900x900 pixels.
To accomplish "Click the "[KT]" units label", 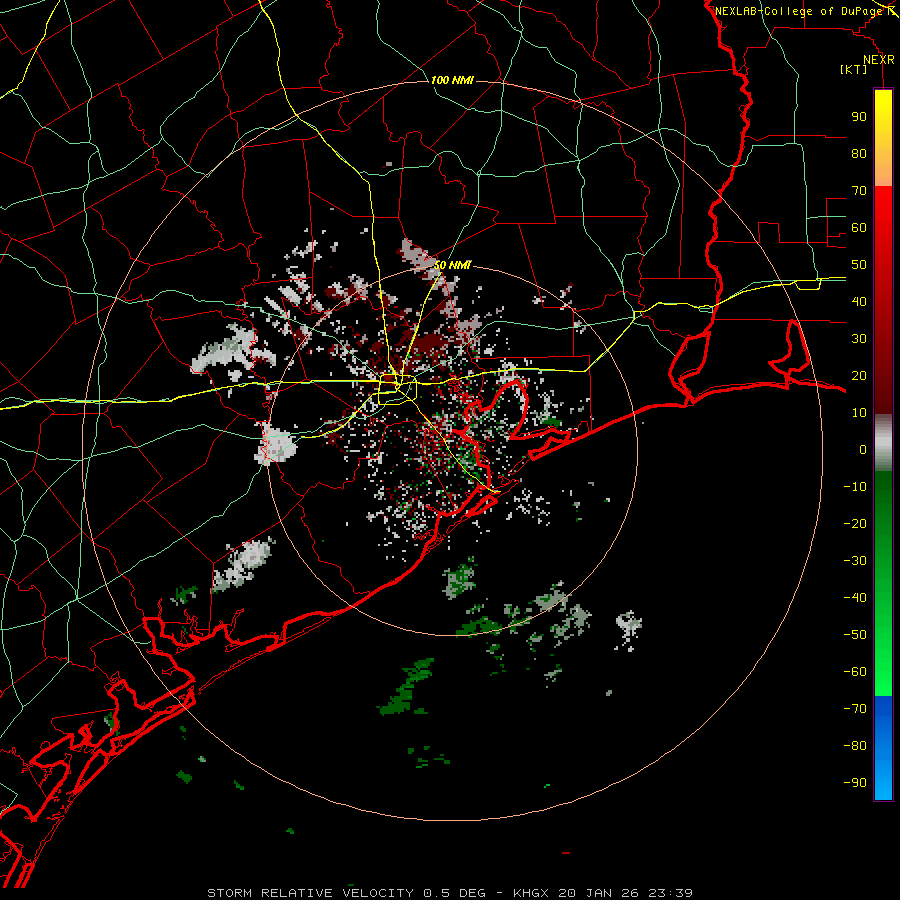I will [x=854, y=69].
